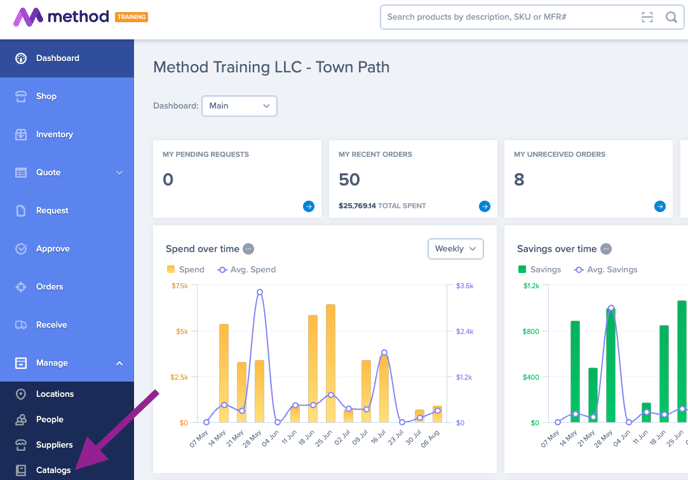688x480 pixels.
Task: Open the Receive menu item
Action: coord(67,325)
